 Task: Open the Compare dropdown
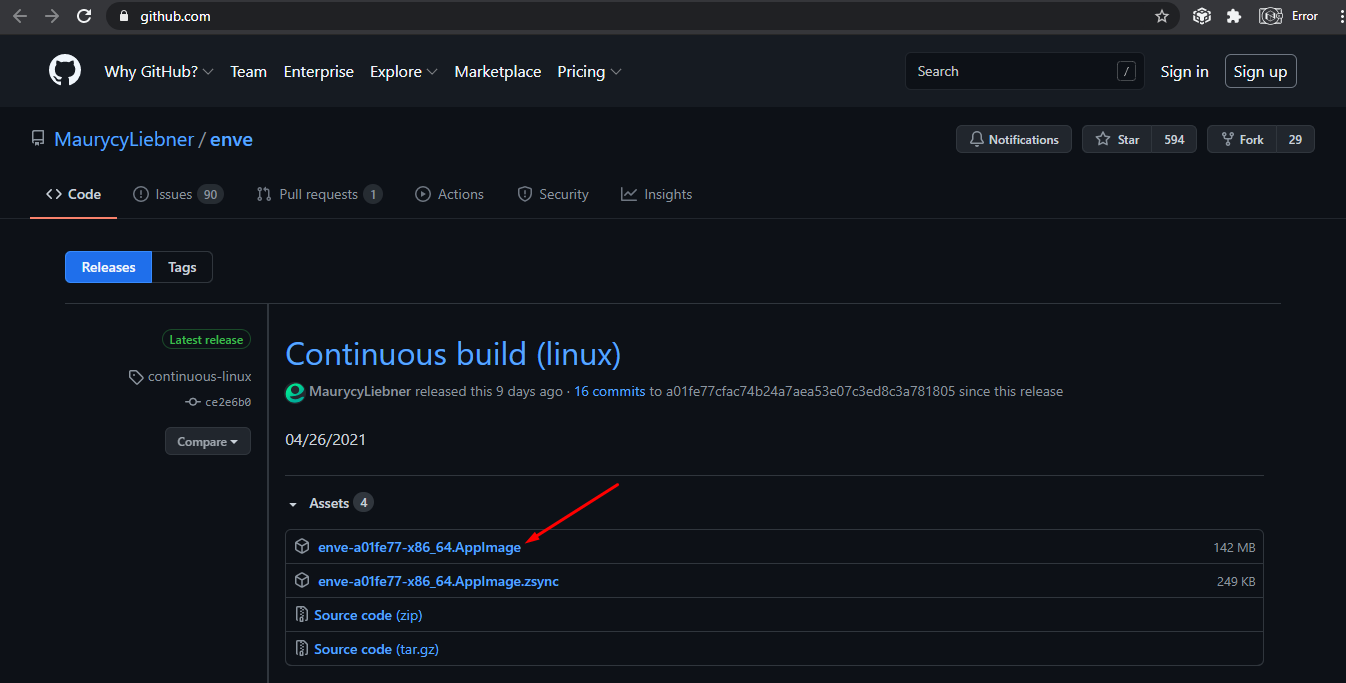[x=208, y=441]
